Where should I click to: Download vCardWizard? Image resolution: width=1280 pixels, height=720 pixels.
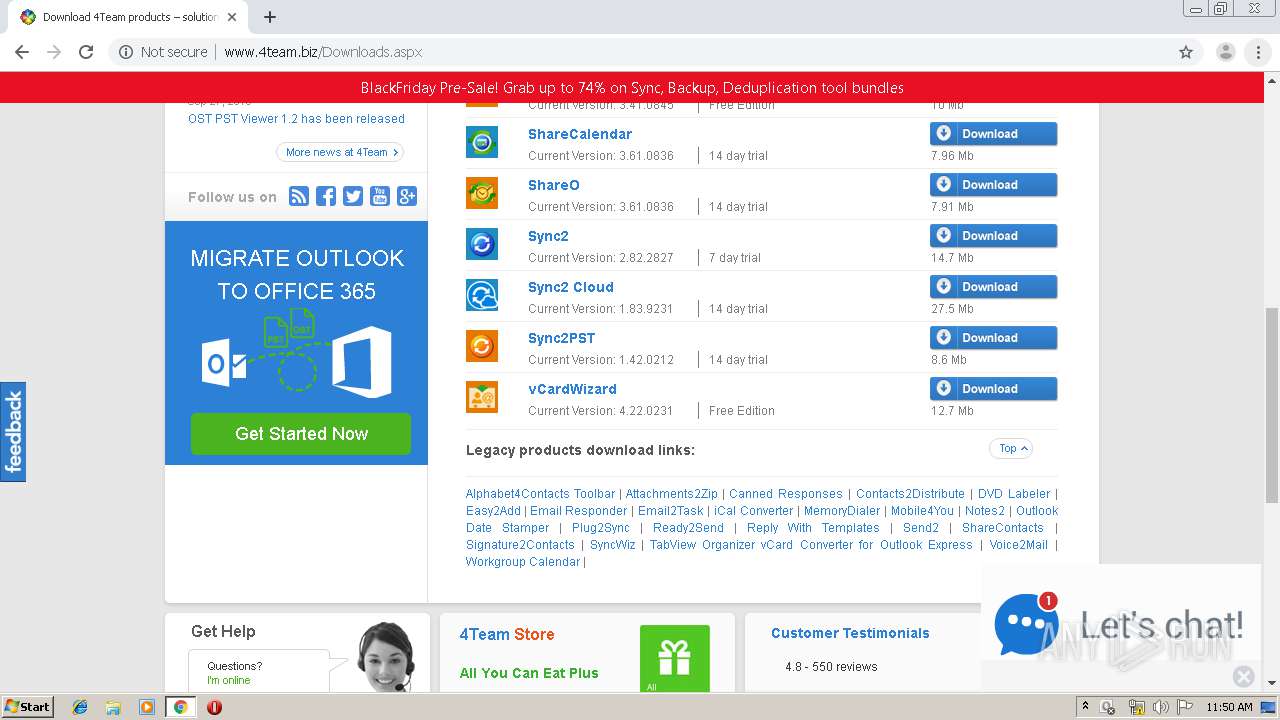pyautogui.click(x=993, y=389)
